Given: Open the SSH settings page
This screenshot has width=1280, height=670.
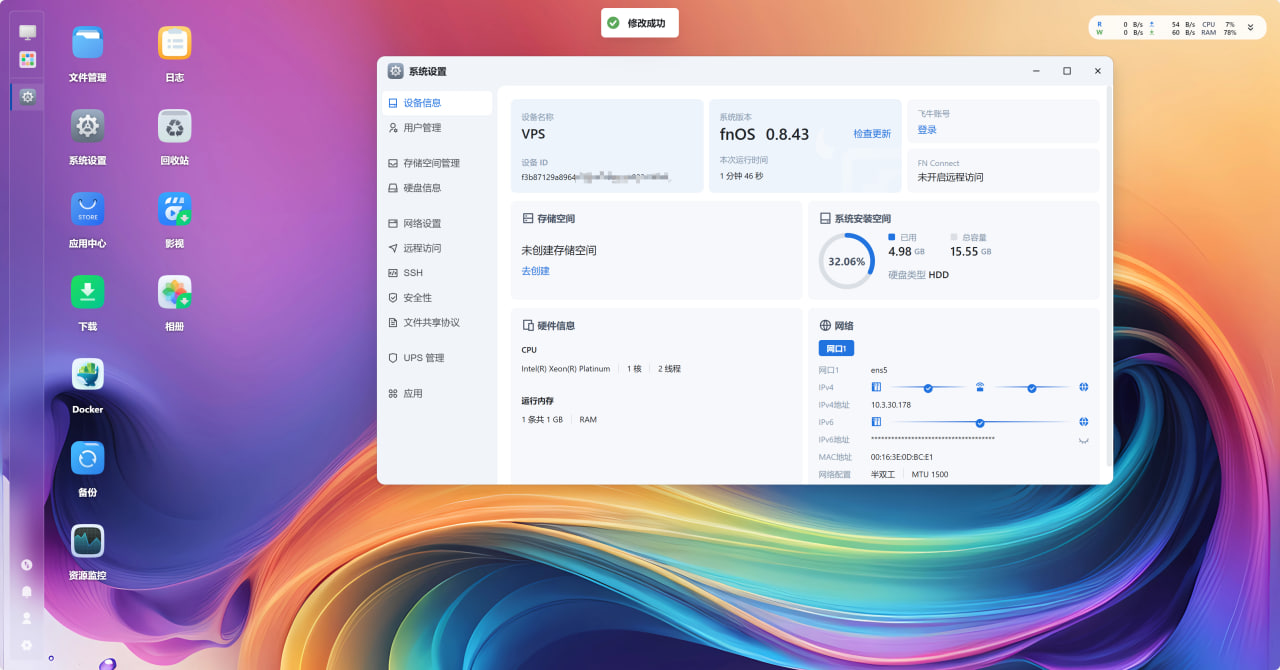Looking at the screenshot, I should tap(437, 273).
